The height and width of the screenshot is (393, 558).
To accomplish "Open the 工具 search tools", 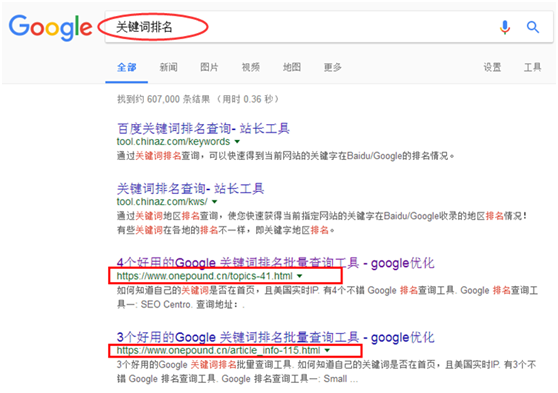I will pos(532,67).
